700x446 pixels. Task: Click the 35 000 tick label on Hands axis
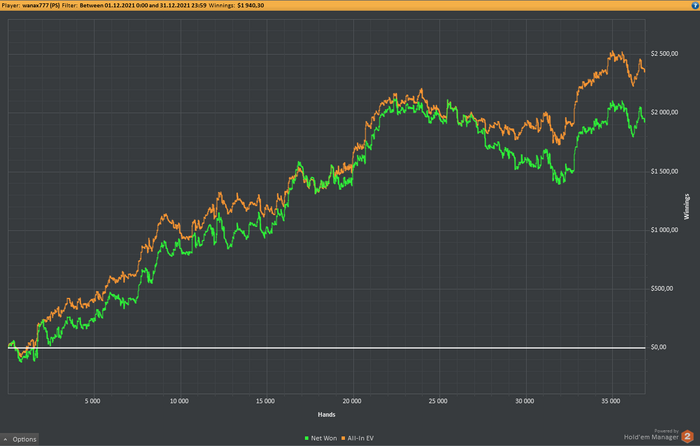[x=611, y=401]
